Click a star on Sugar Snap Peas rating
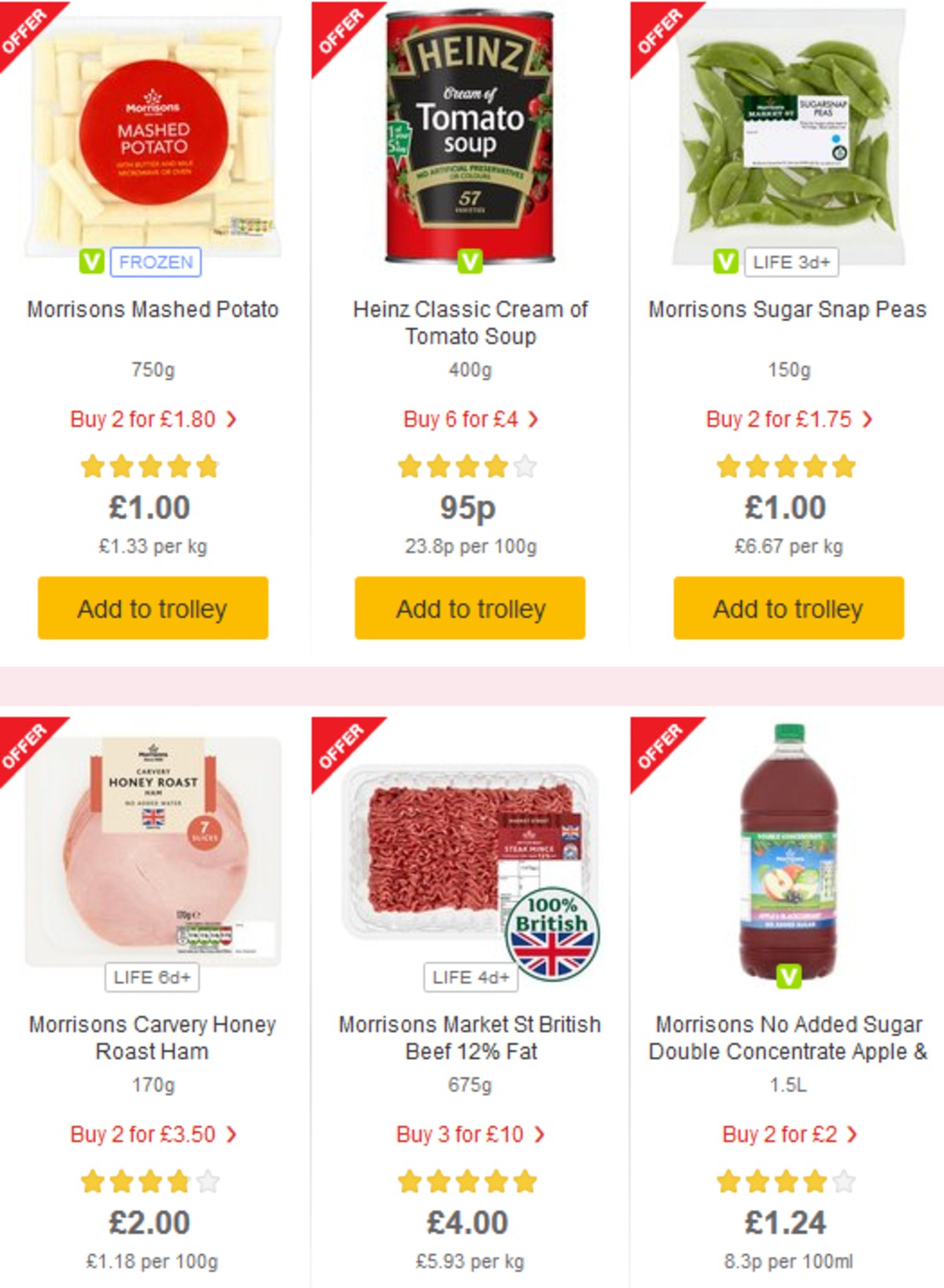The image size is (944, 1288). pyautogui.click(x=787, y=466)
